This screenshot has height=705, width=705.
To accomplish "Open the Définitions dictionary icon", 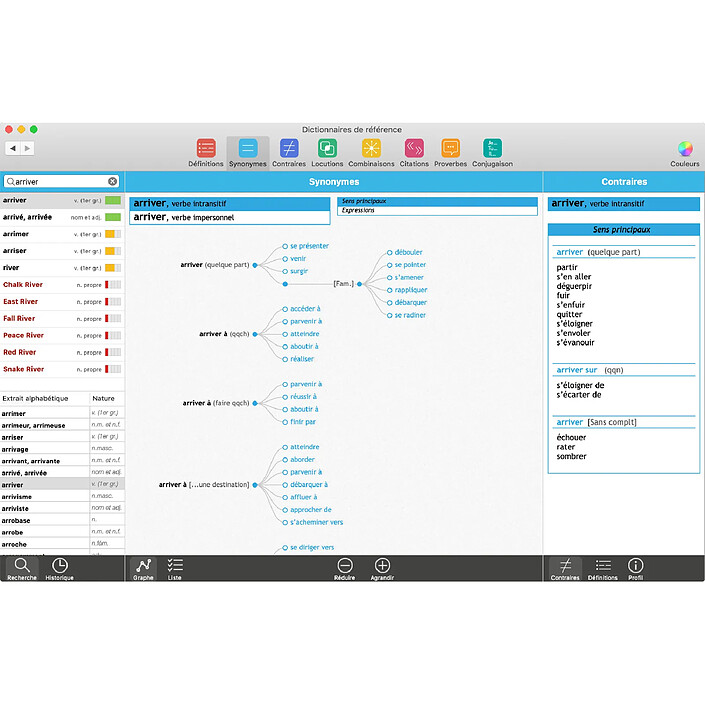I will (206, 149).
